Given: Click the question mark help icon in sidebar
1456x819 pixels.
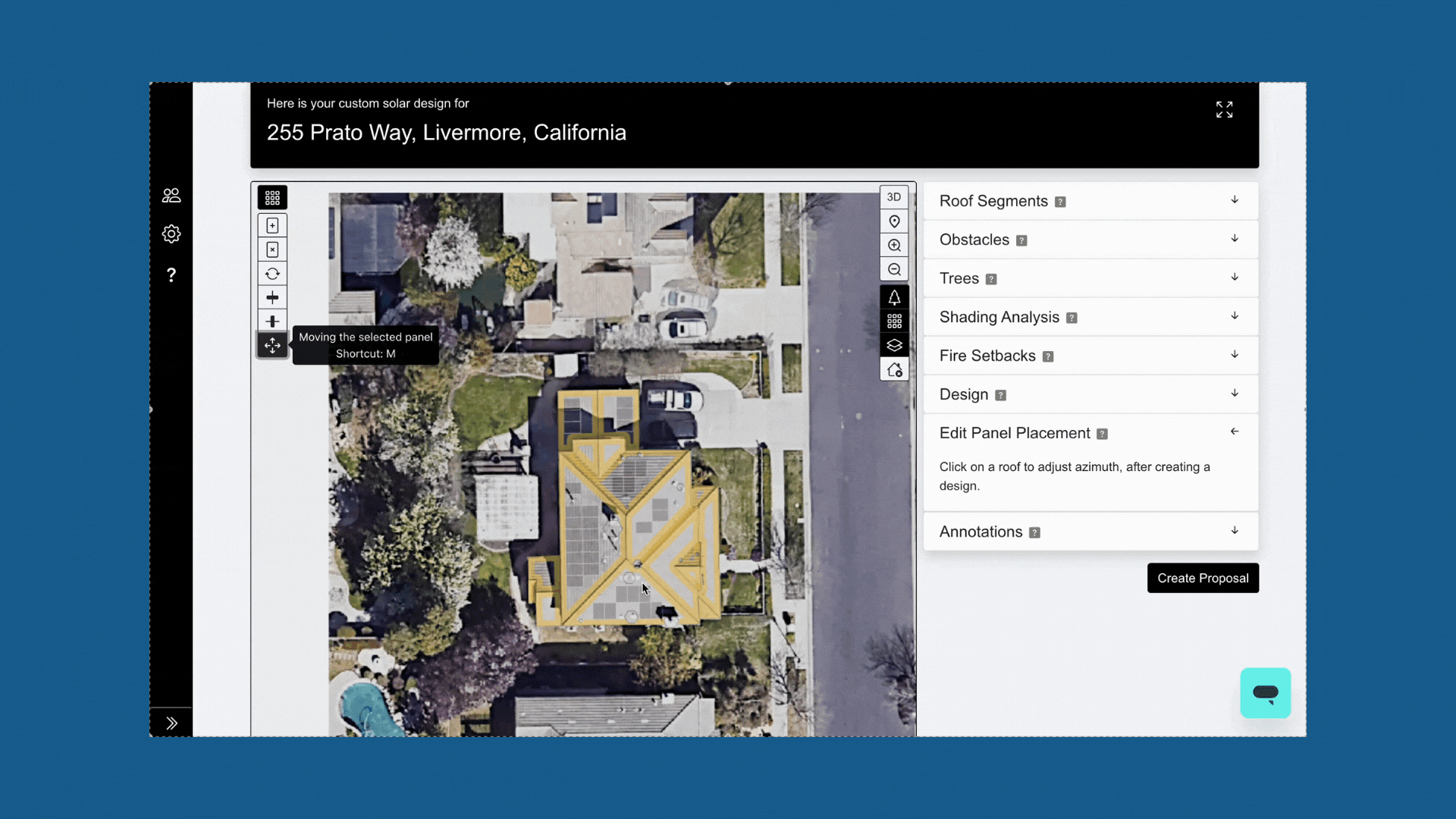Looking at the screenshot, I should 171,275.
